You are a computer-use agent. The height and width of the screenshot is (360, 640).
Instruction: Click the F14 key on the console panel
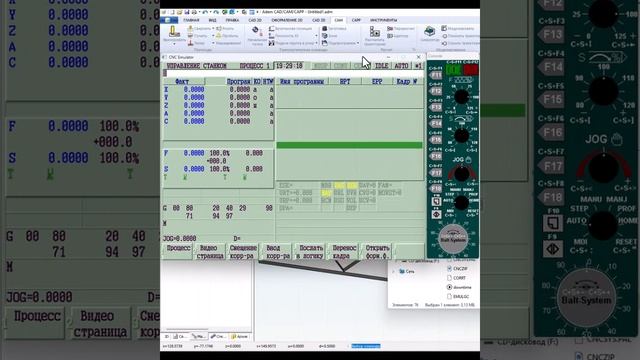coord(436,123)
